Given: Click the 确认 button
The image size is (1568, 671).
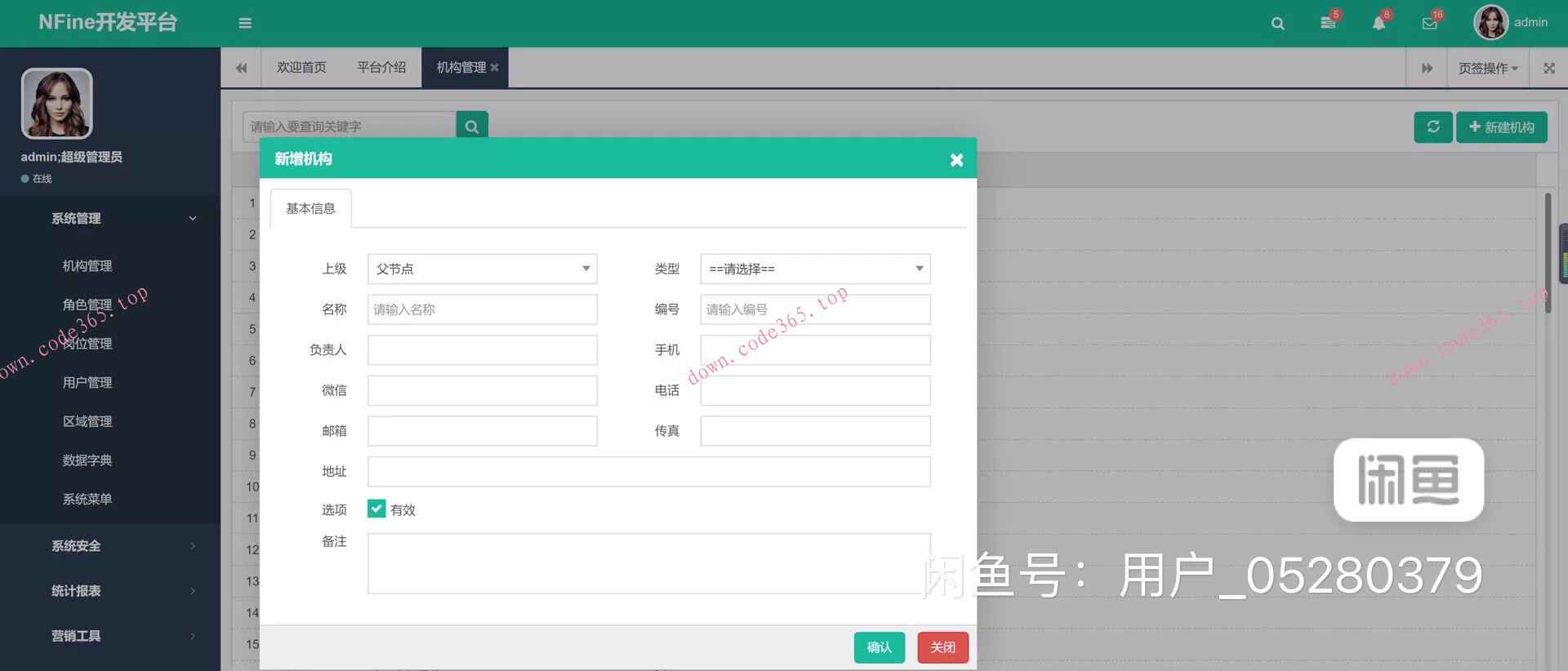Looking at the screenshot, I should point(879,647).
